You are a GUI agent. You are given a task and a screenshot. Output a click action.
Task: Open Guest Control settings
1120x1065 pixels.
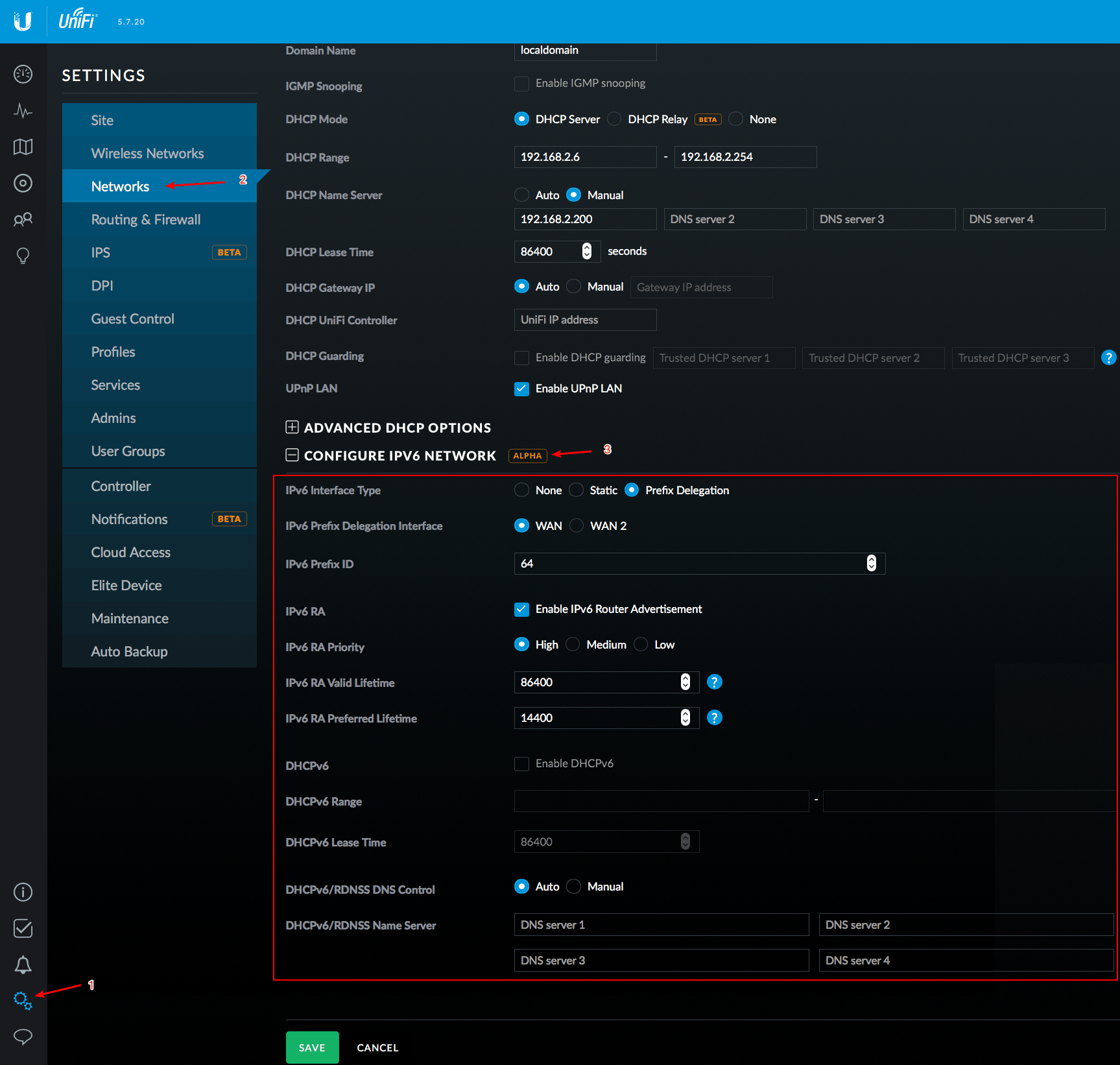160,318
